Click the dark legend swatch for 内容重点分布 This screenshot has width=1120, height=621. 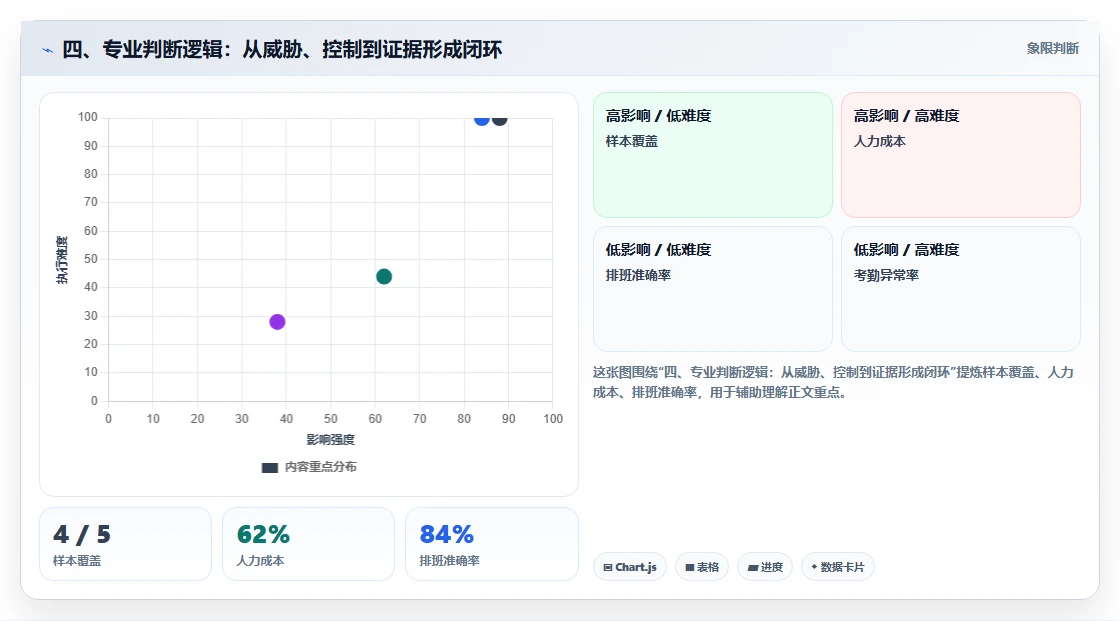point(269,468)
